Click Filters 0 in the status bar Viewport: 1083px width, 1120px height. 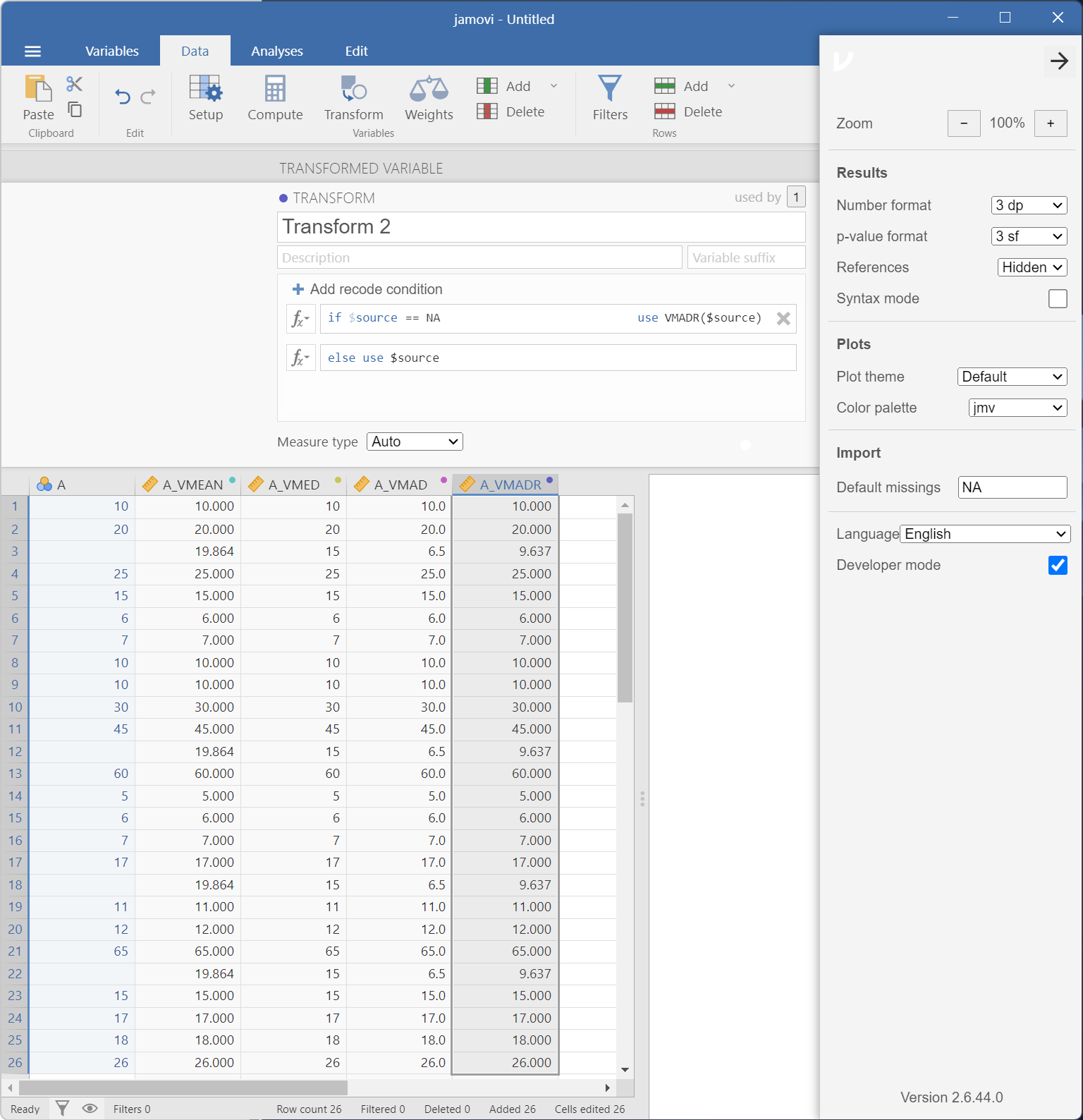(x=132, y=1109)
